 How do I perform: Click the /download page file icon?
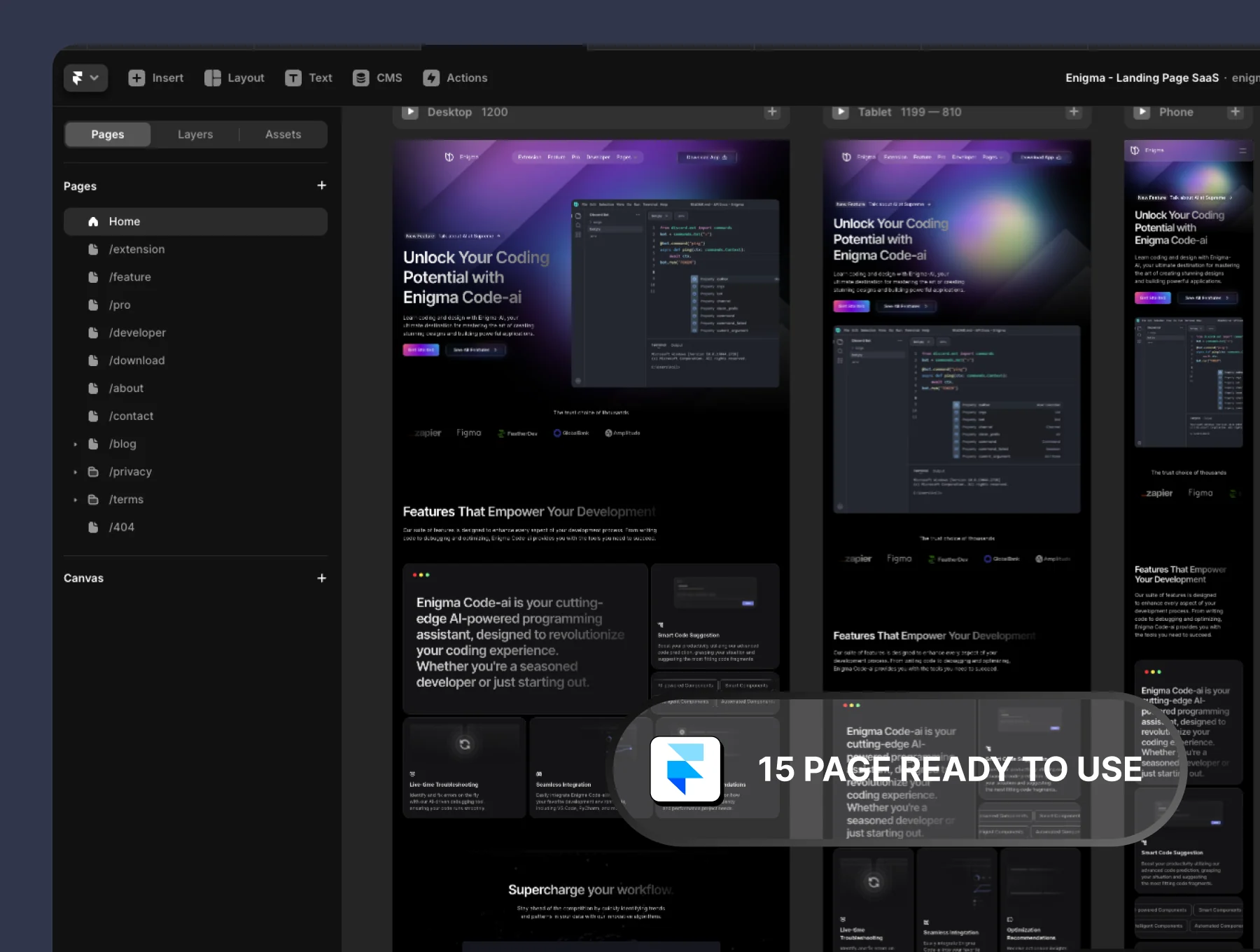coord(93,360)
